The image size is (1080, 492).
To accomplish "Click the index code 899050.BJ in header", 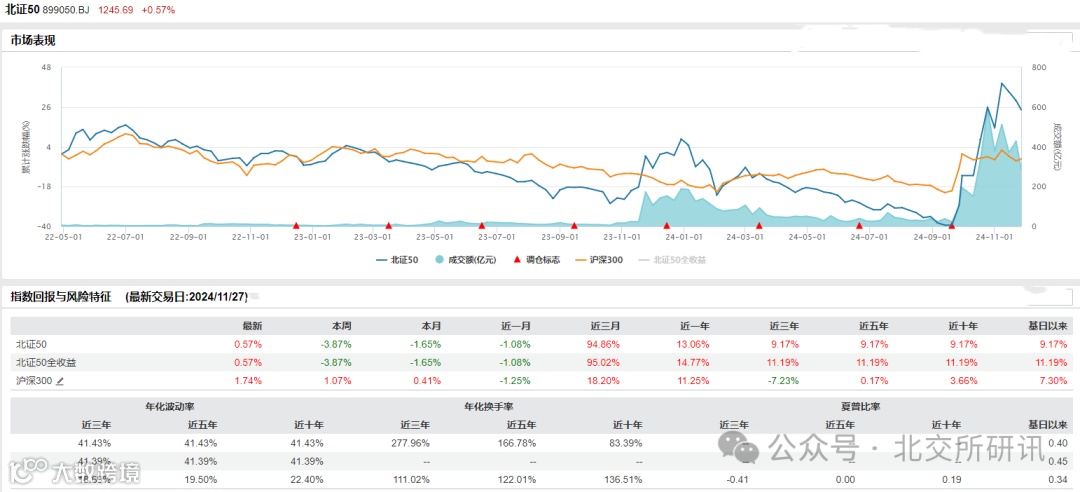I will [66, 10].
